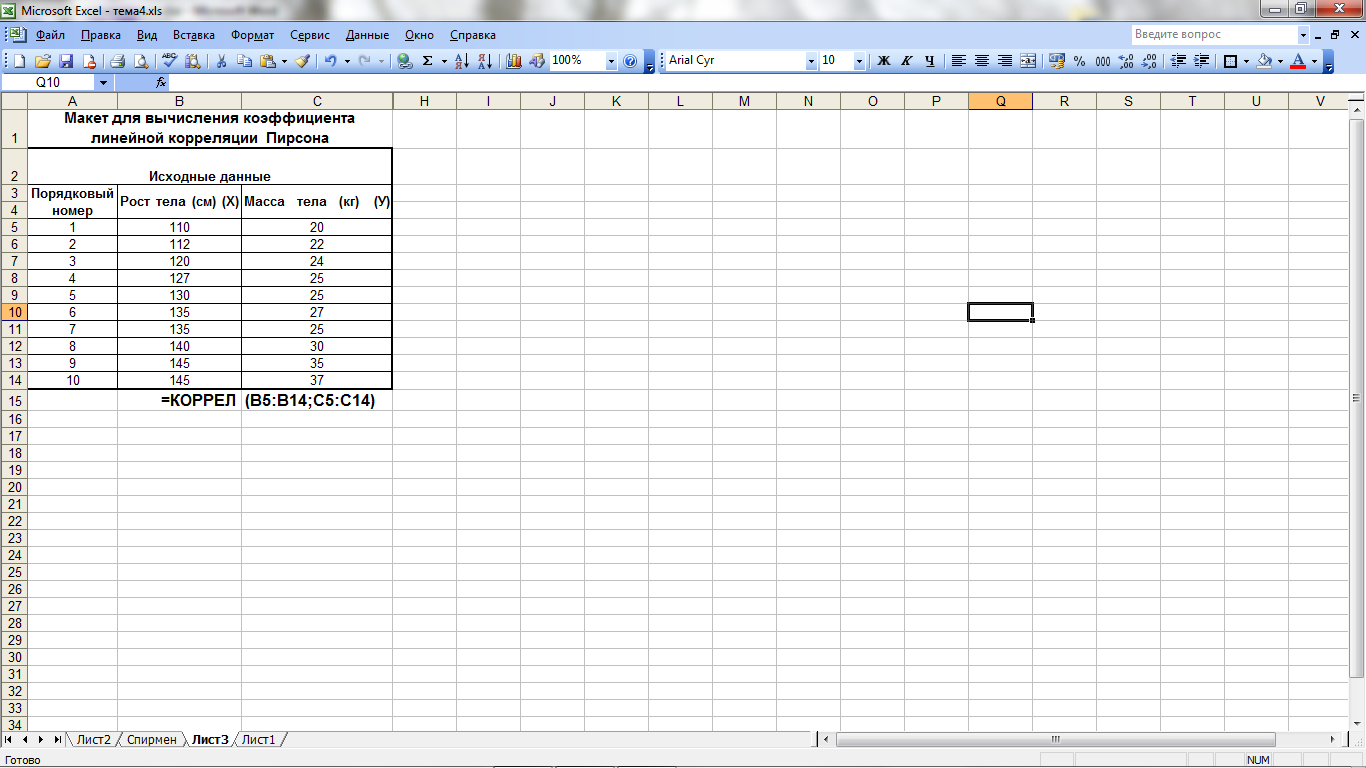Open the Файл menu
The width and height of the screenshot is (1366, 768).
(x=50, y=35)
